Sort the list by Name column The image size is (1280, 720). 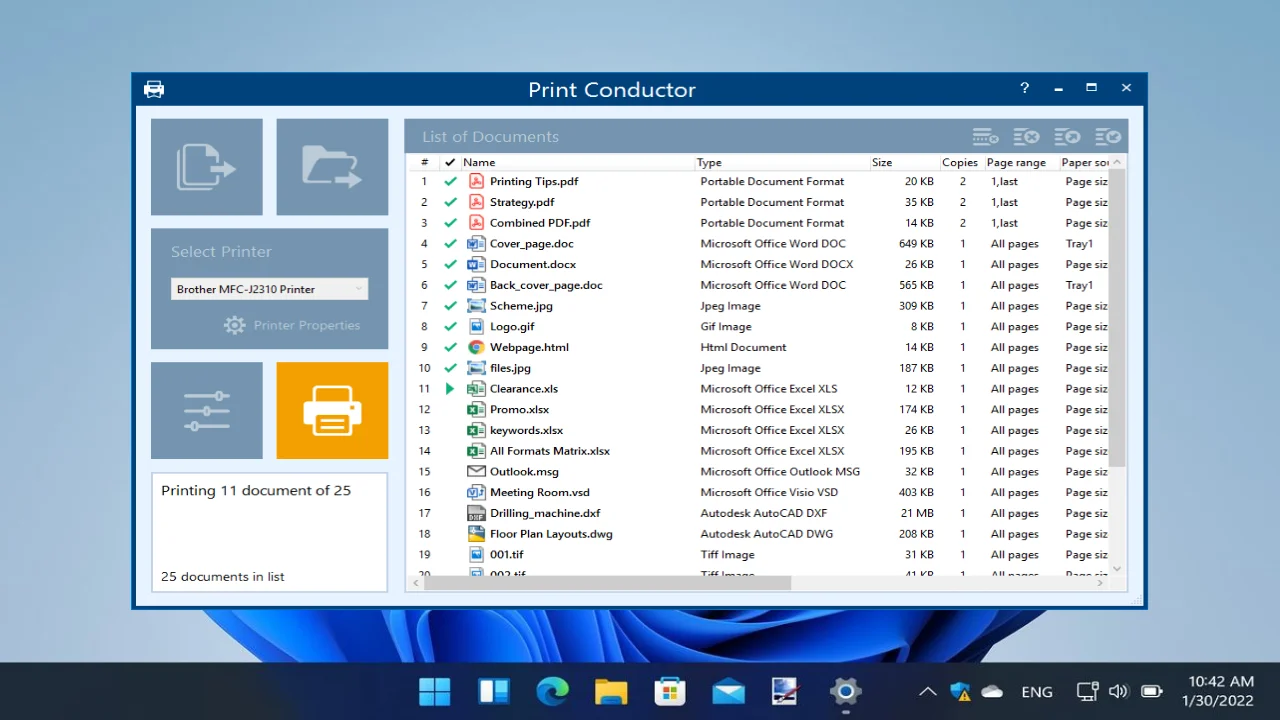click(577, 162)
